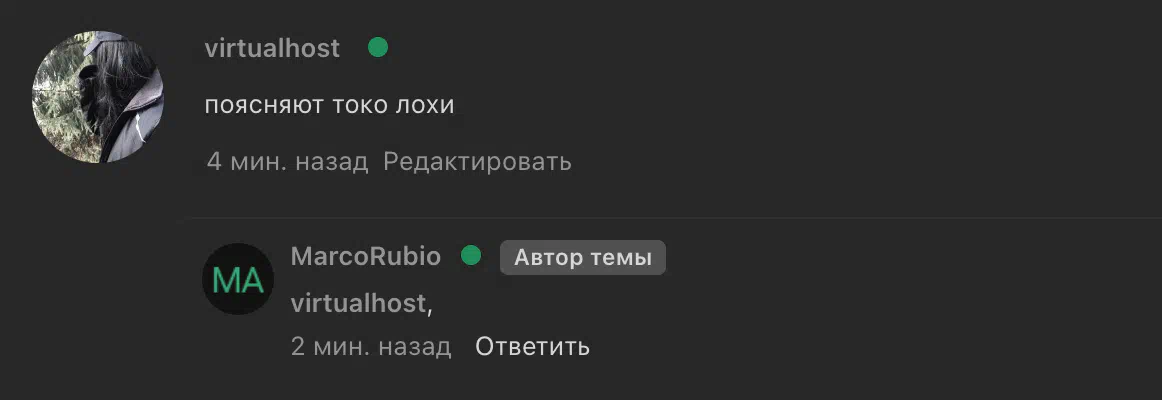Click the letters MA inside the avatar circle

238,280
